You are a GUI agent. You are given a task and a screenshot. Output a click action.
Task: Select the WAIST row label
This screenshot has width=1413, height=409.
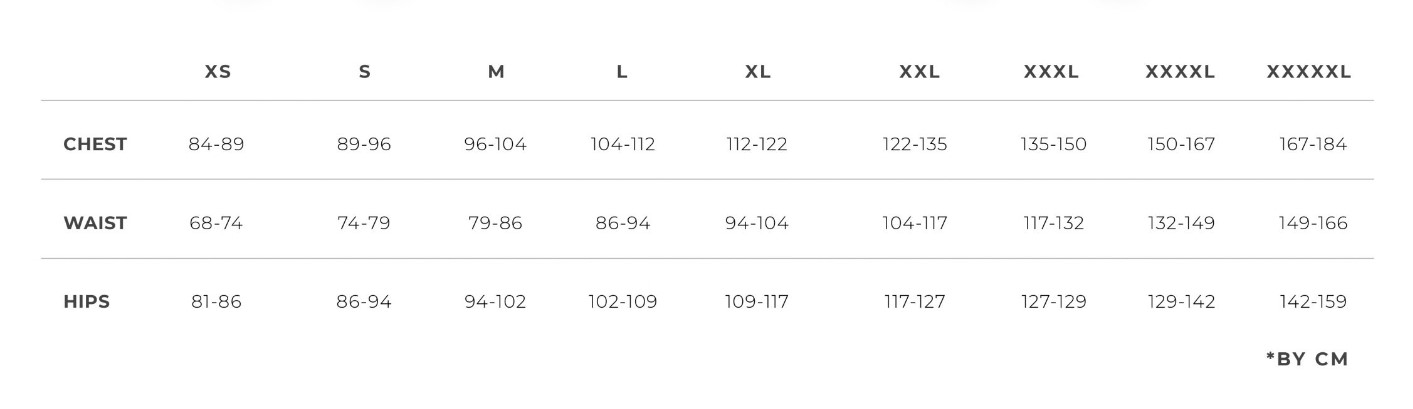95,223
